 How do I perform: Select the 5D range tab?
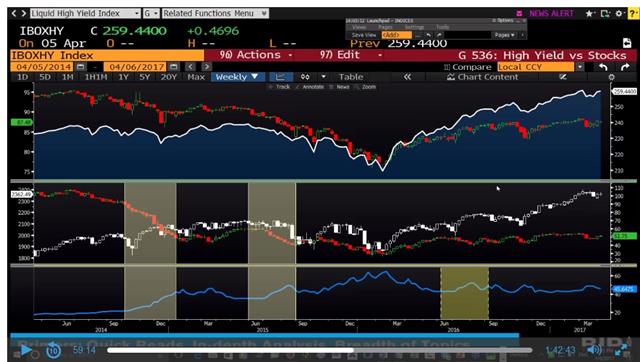click(x=45, y=77)
